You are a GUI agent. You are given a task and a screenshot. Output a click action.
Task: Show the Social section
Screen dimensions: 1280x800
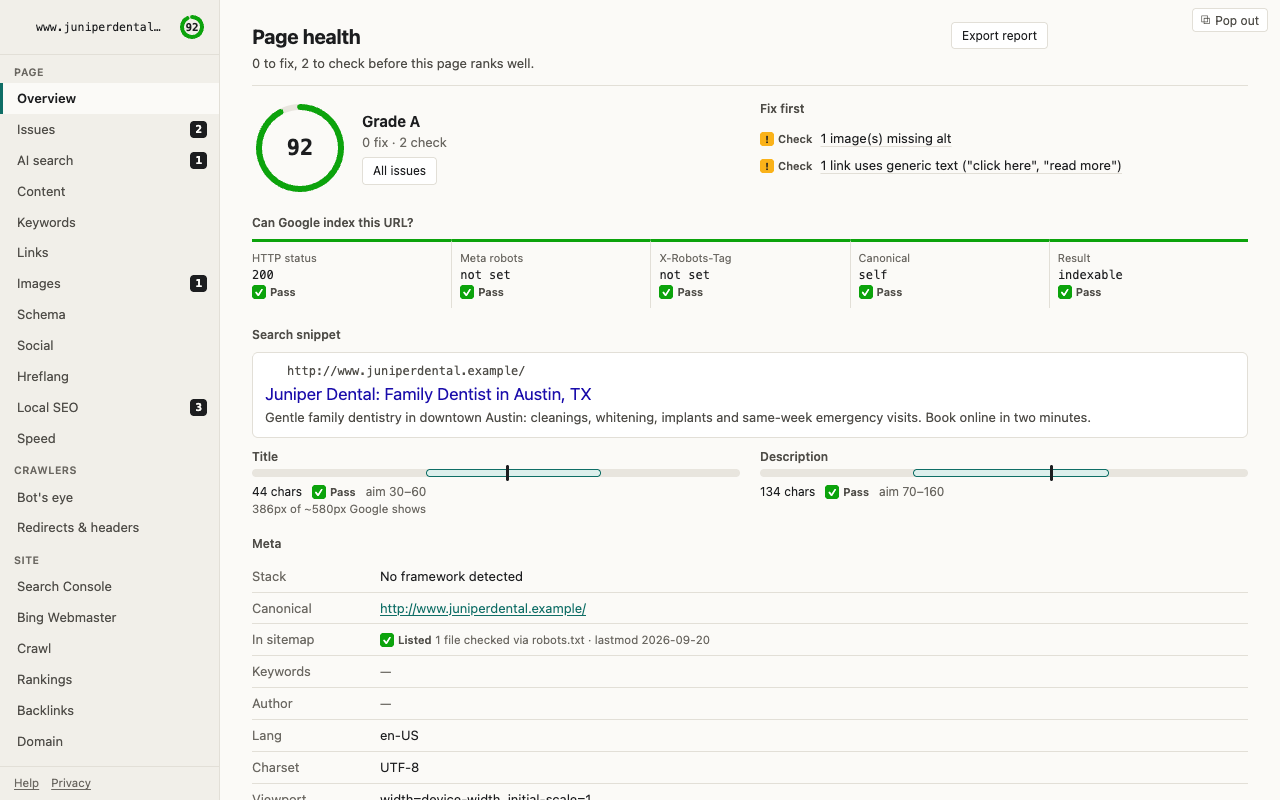pyautogui.click(x=110, y=346)
